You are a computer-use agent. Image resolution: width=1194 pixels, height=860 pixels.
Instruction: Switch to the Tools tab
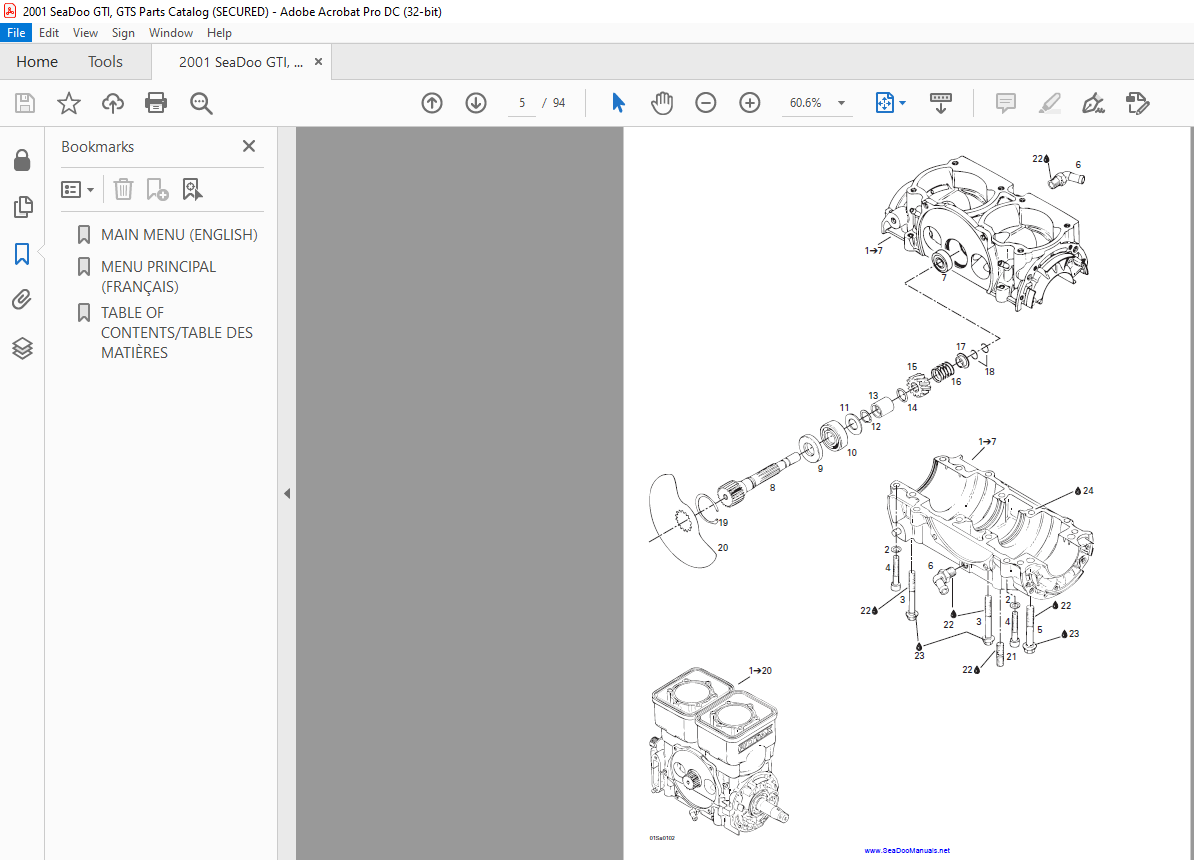click(x=105, y=62)
